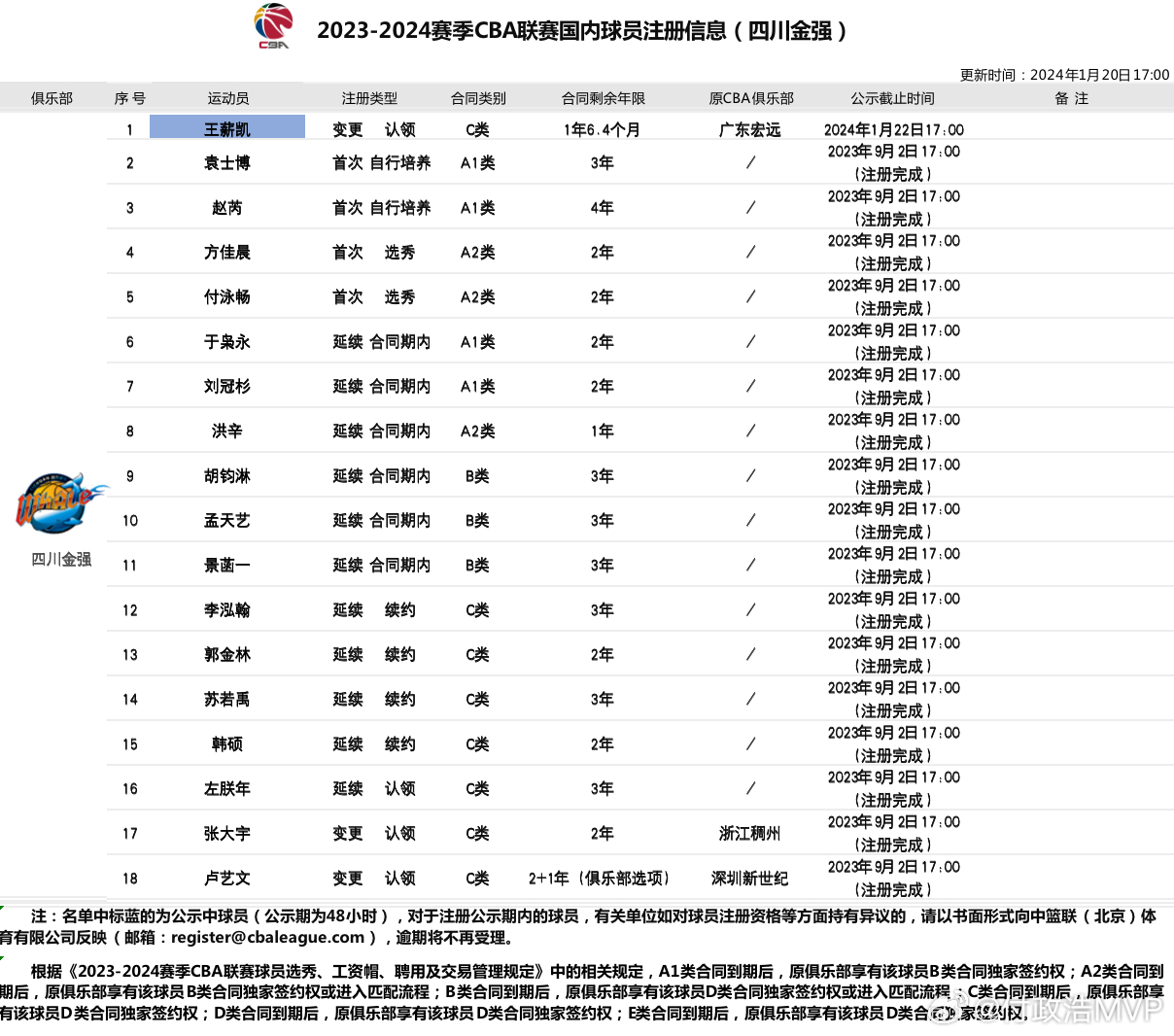This screenshot has height=1036, width=1174.
Task: Click the 俱乐部 column header
Action: coord(52,98)
